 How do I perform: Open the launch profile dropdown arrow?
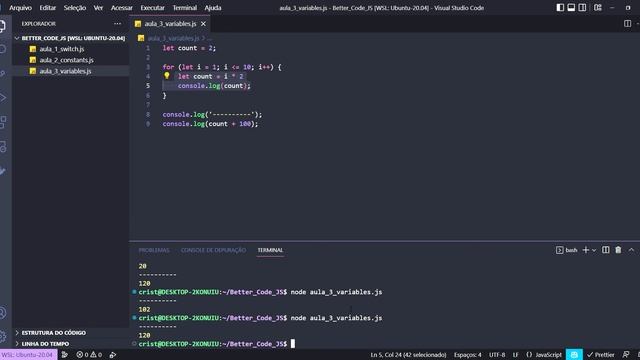point(594,250)
